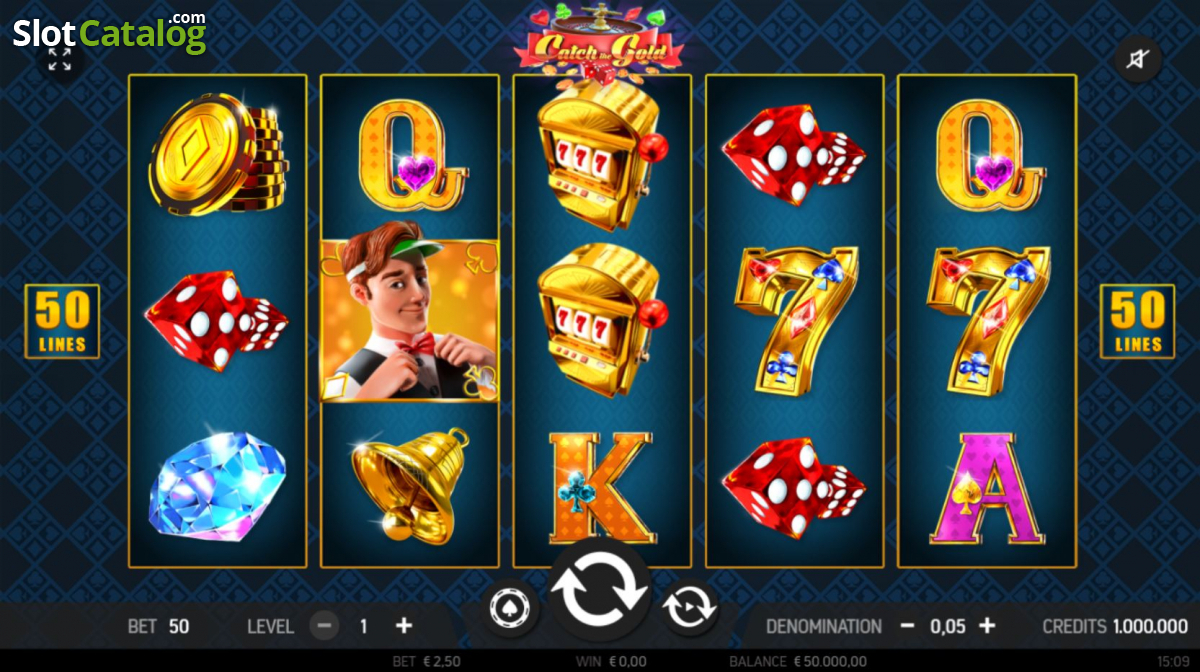Click the left 50 Lines badge

[62, 322]
